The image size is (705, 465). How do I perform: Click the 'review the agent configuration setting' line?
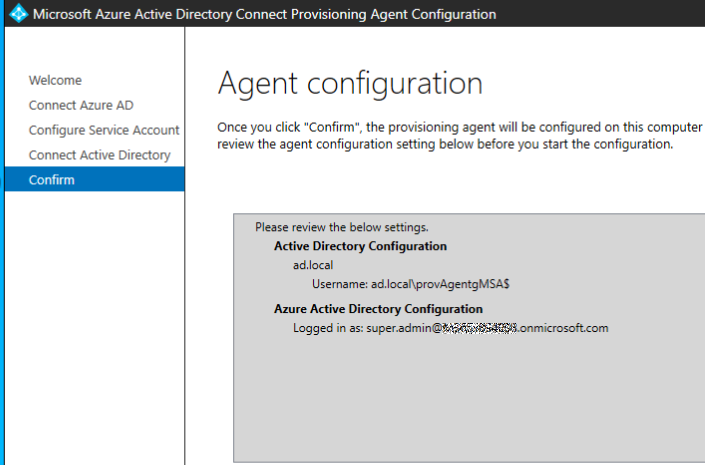tap(445, 144)
